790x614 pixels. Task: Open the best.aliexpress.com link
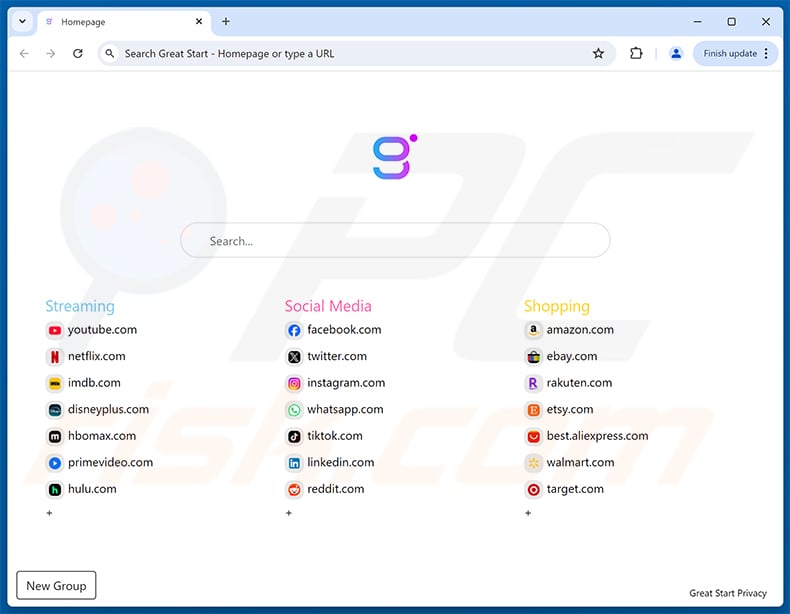pos(598,436)
